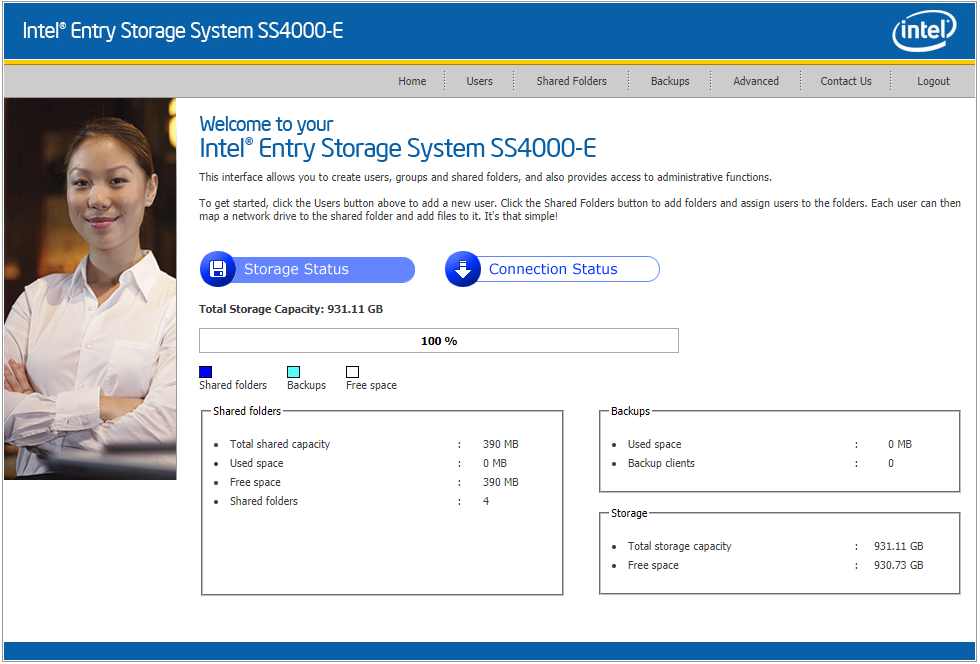Log out using the Logout link
This screenshot has width=980, height=664.
[x=933, y=81]
